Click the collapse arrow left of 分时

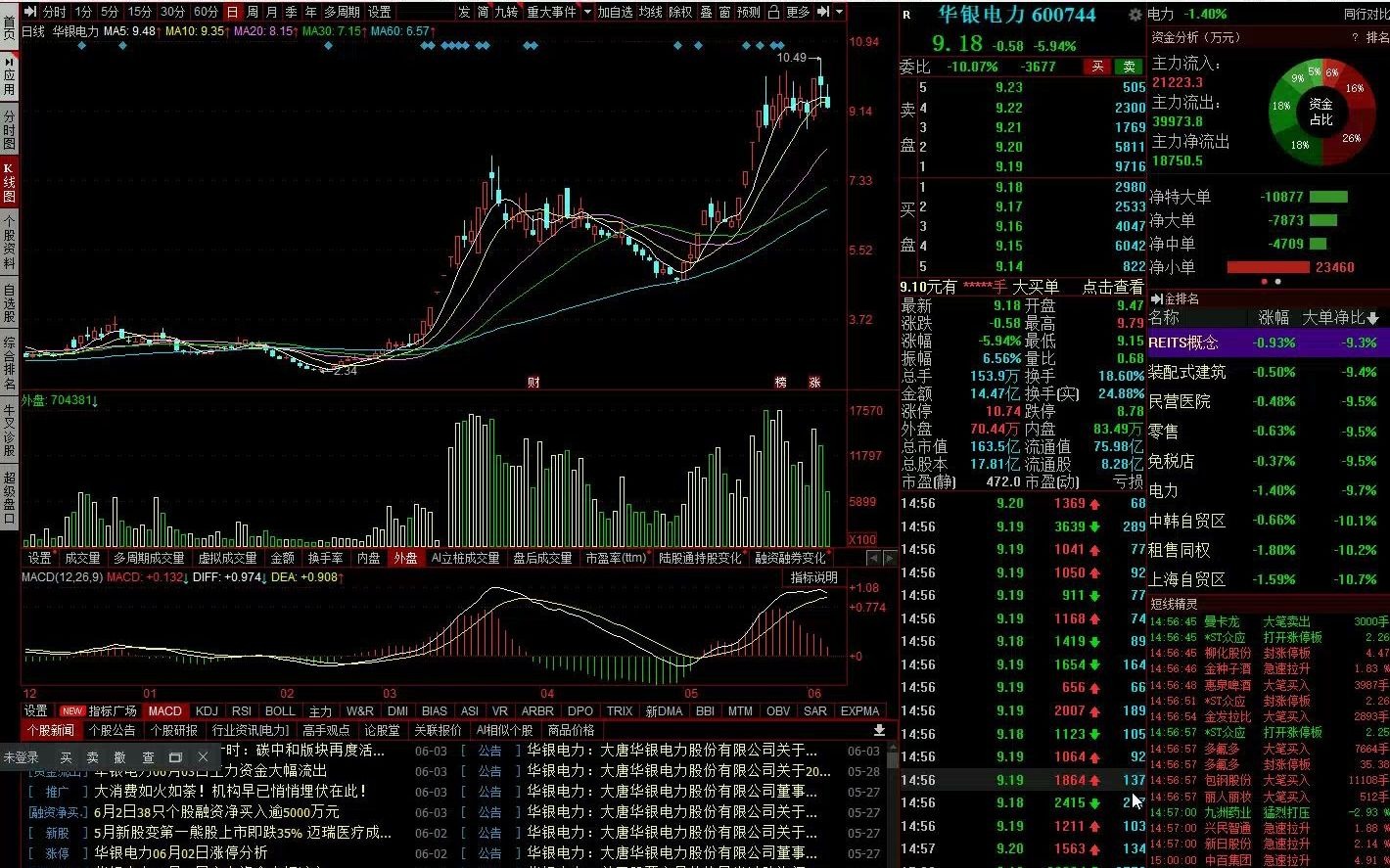tap(30, 12)
